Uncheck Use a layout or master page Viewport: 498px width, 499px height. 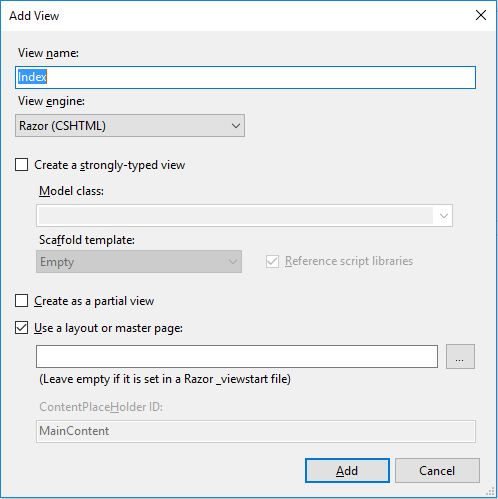[21, 328]
